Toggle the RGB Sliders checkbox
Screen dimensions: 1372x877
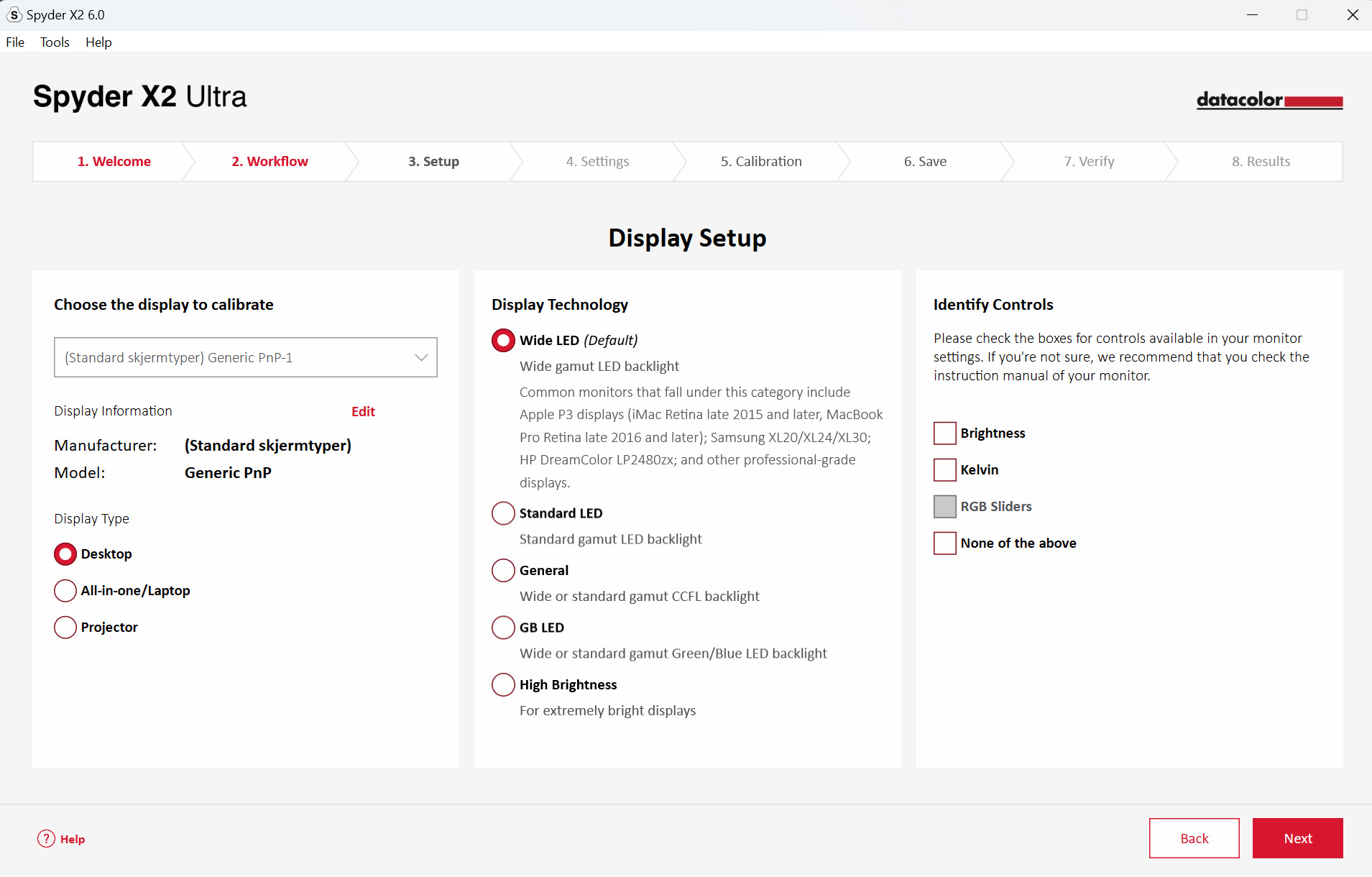945,507
